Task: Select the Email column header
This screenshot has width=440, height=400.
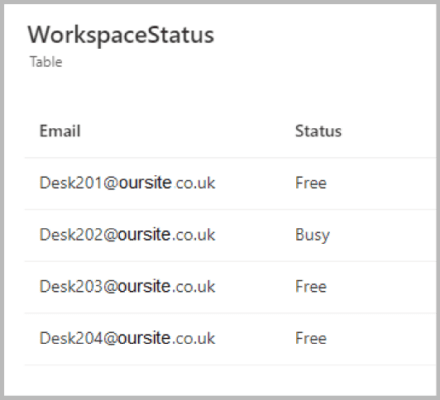Action: pos(60,131)
